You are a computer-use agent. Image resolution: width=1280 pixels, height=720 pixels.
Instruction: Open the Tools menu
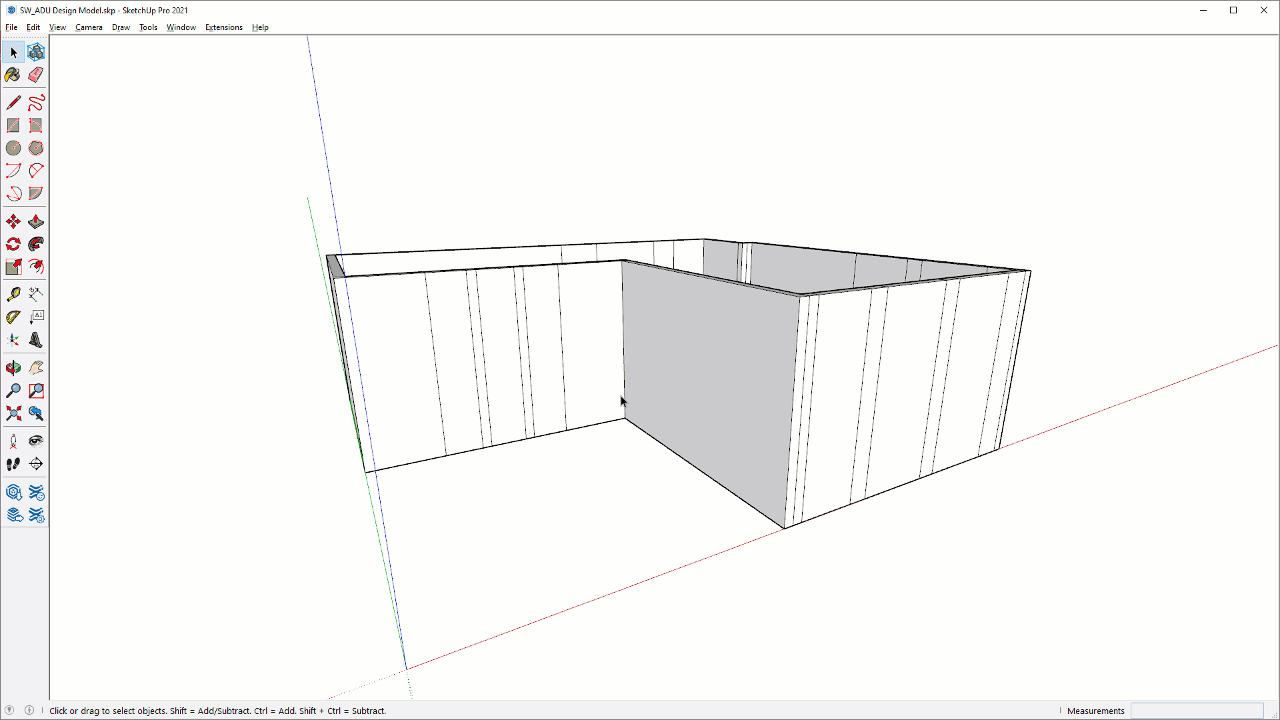(x=148, y=27)
